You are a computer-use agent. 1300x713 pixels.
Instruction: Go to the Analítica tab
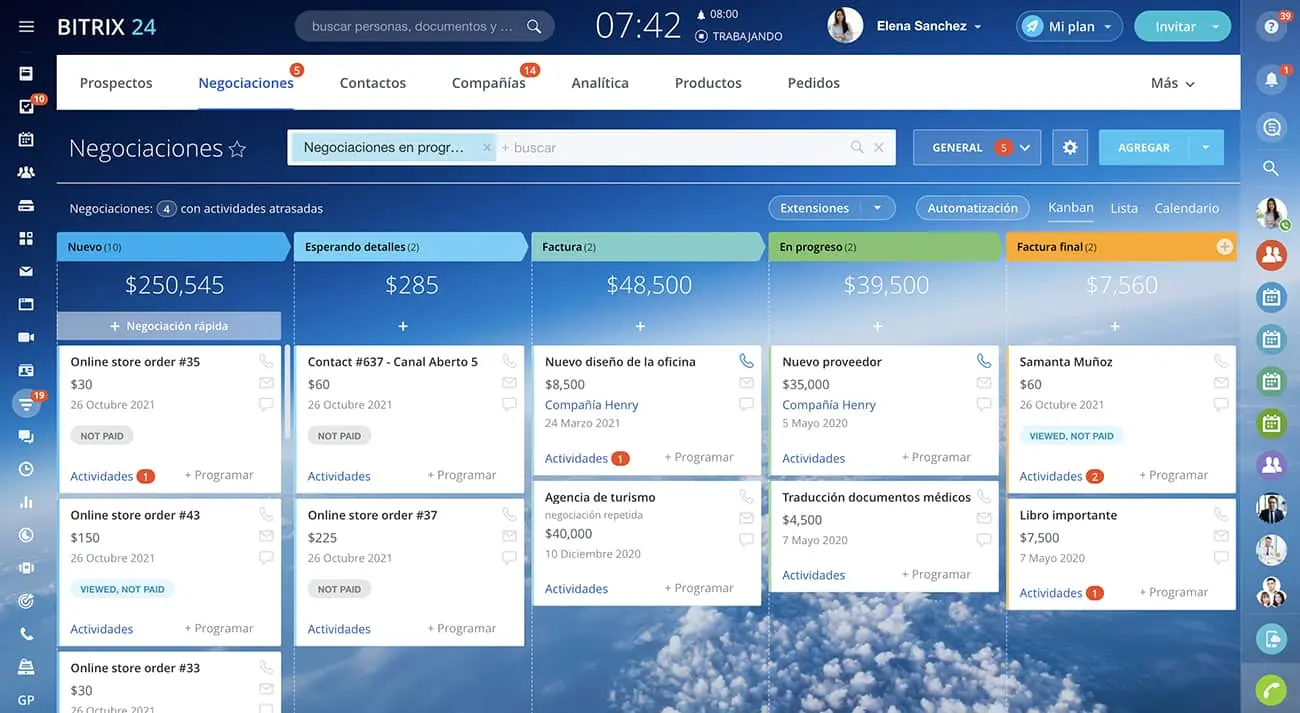(x=600, y=83)
